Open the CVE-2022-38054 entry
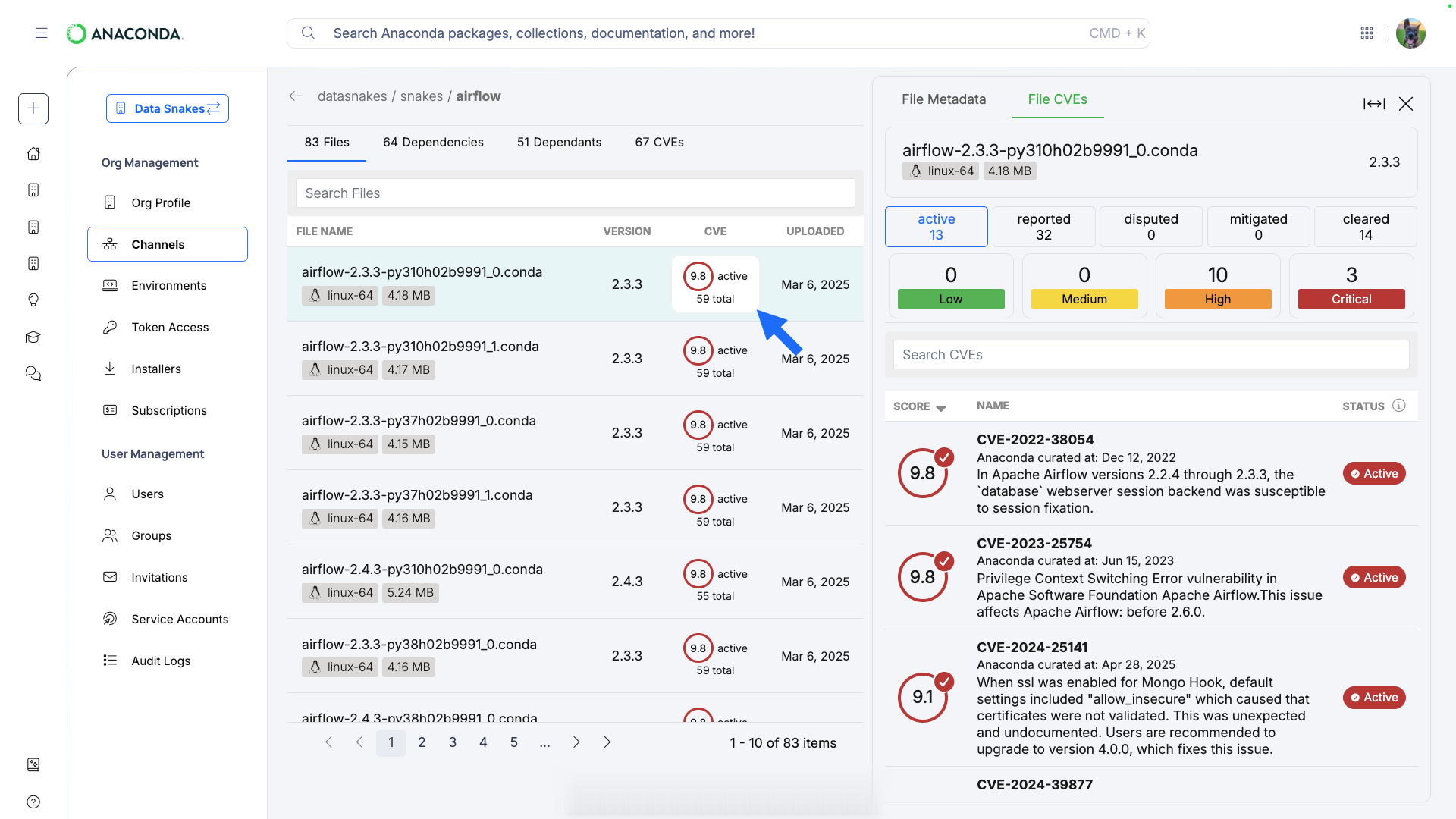Image resolution: width=1456 pixels, height=819 pixels. pyautogui.click(x=1035, y=440)
